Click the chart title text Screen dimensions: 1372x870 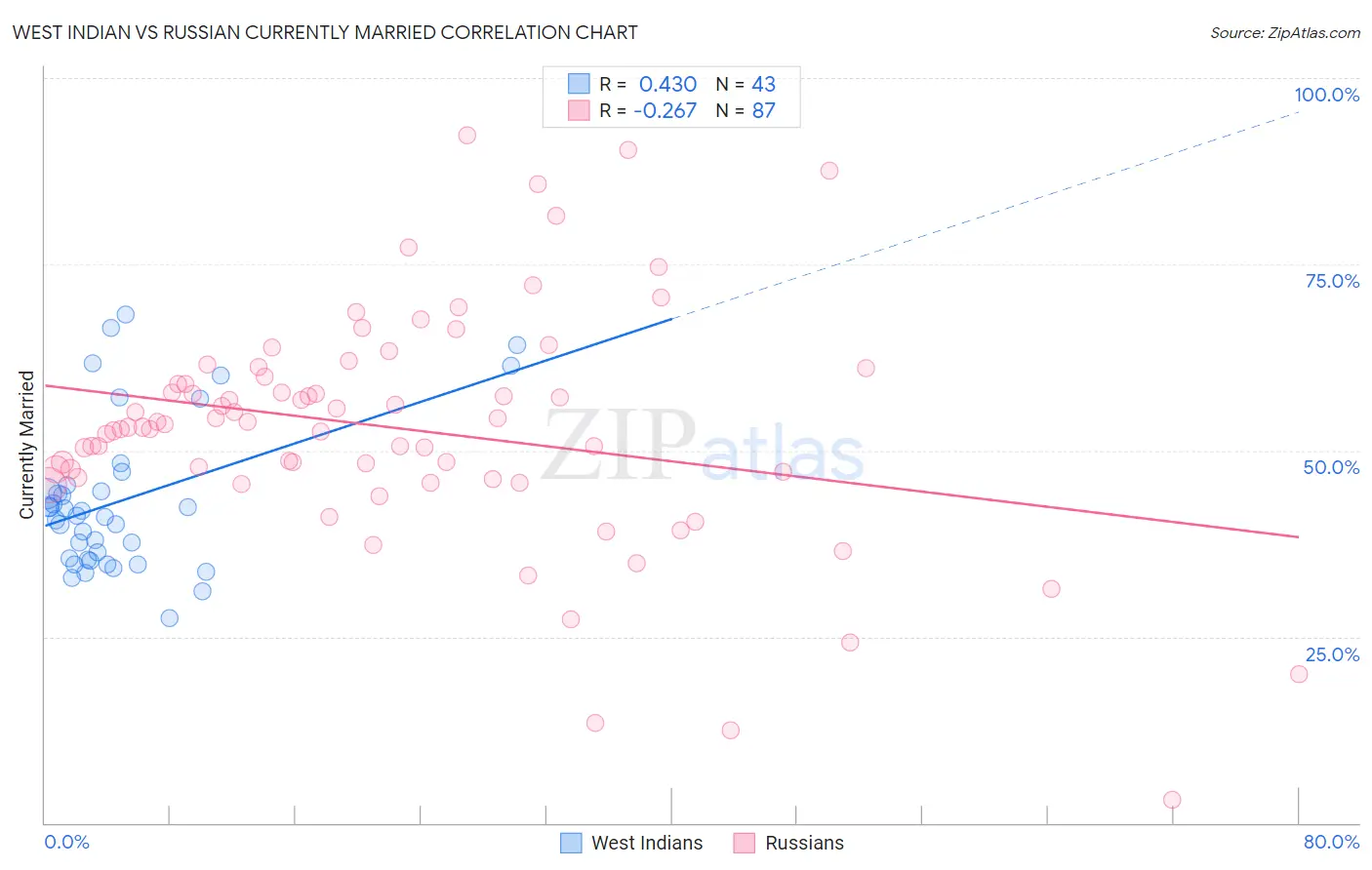pos(325,32)
